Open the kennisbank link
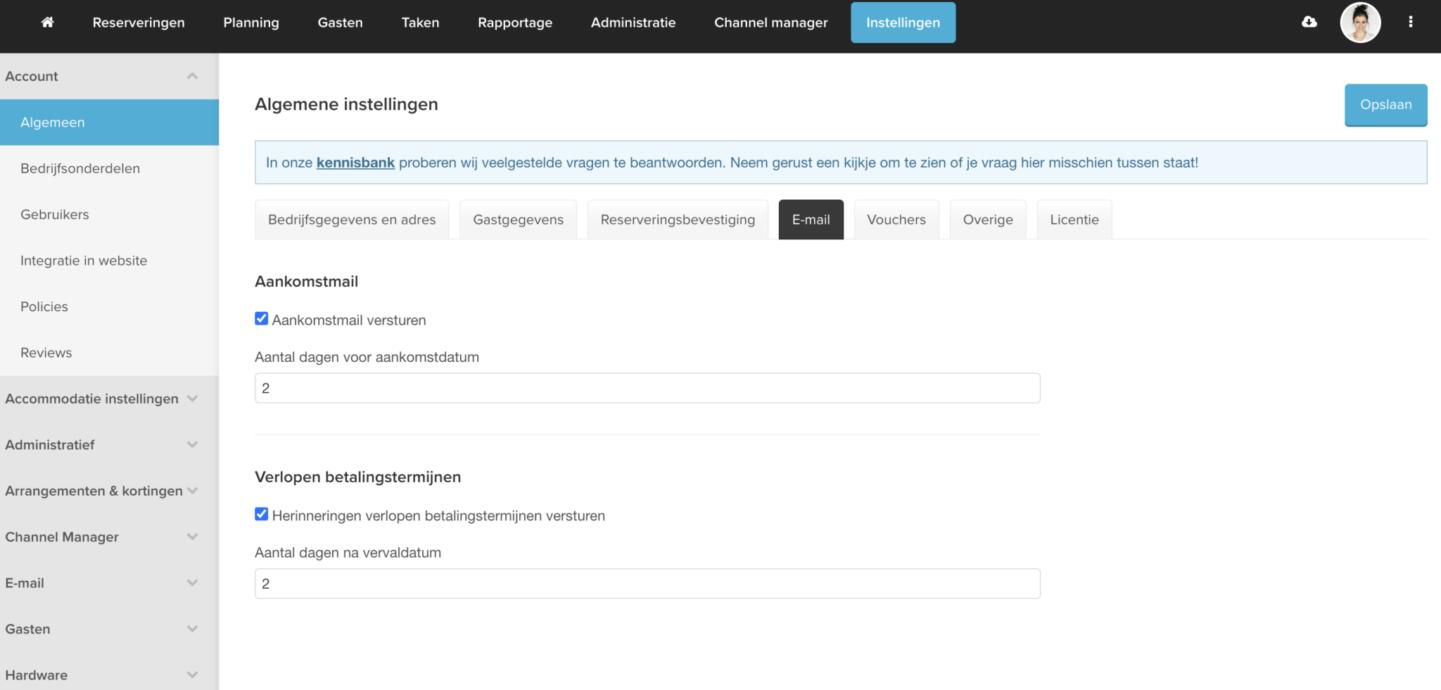This screenshot has width=1441, height=690. pyautogui.click(x=355, y=162)
